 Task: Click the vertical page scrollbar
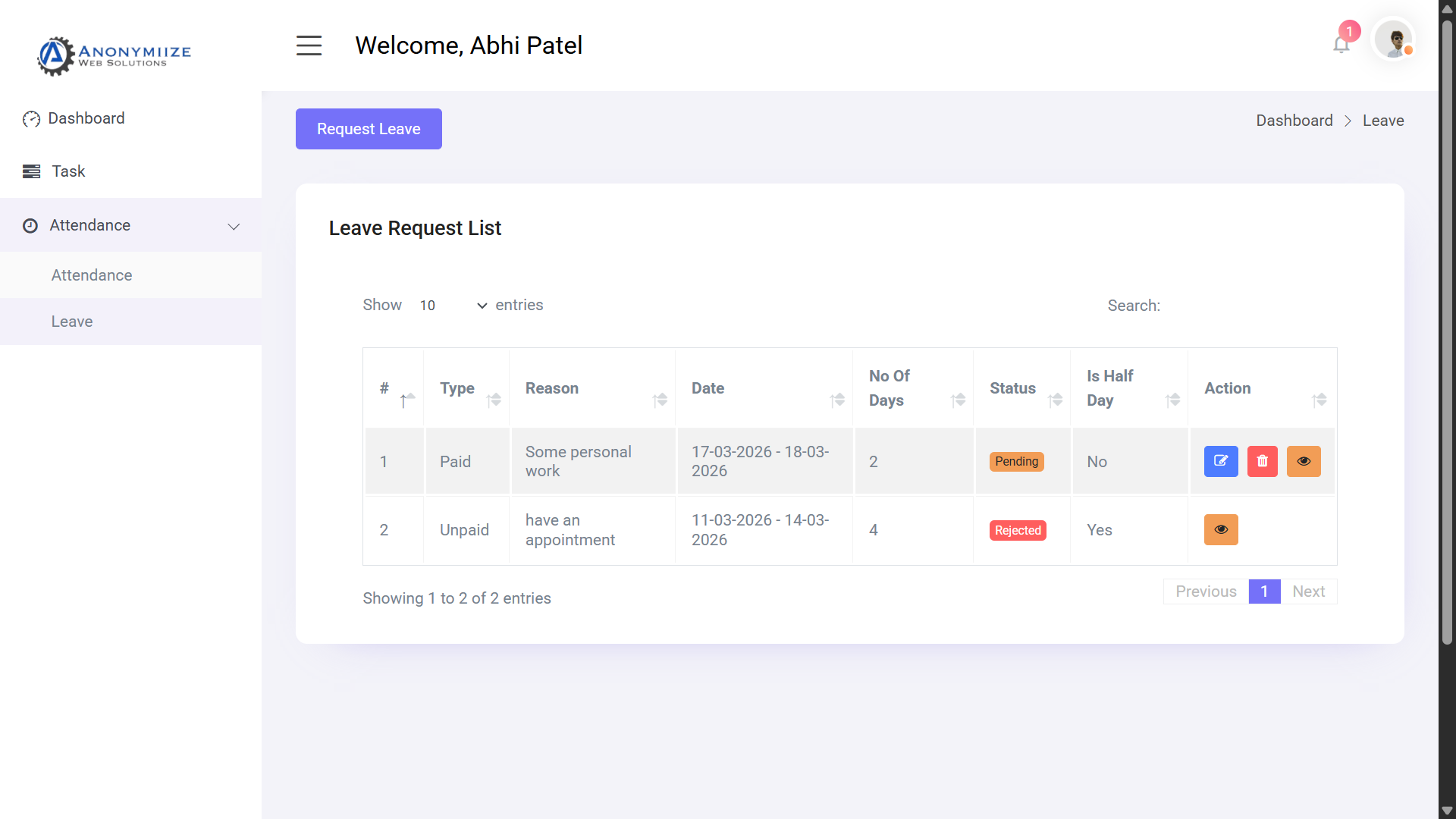click(x=1447, y=331)
